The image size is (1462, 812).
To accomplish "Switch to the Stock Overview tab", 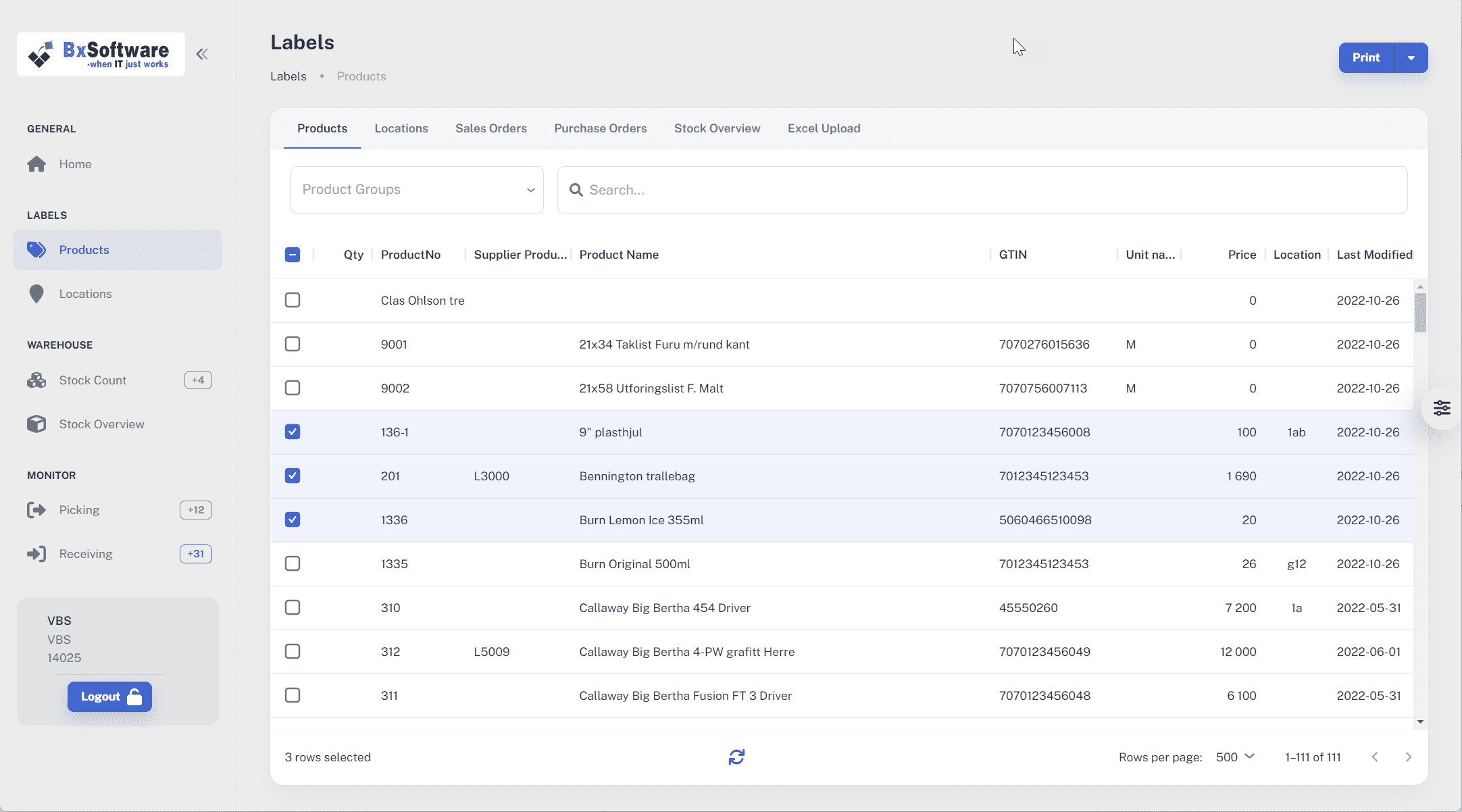I will tap(717, 128).
